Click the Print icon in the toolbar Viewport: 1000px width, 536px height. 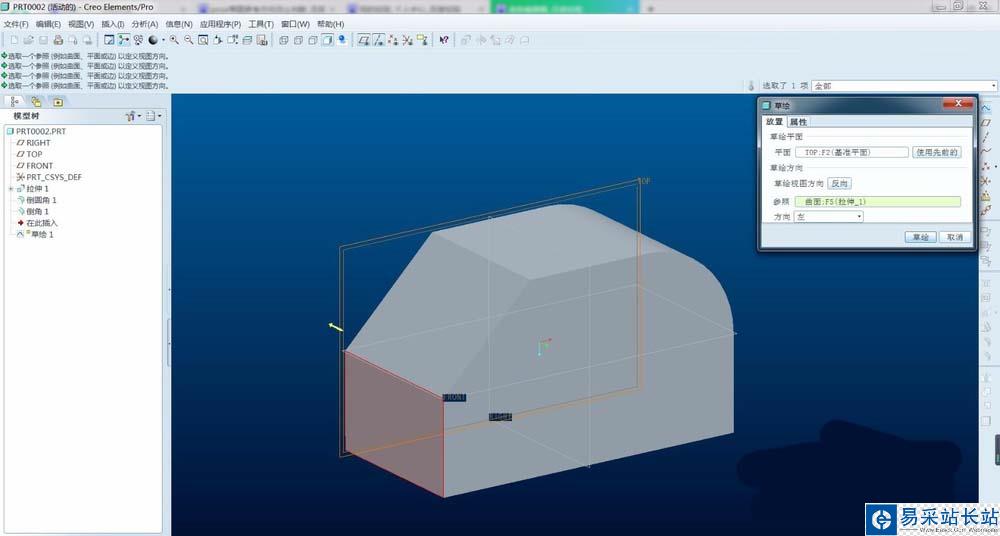[59, 40]
